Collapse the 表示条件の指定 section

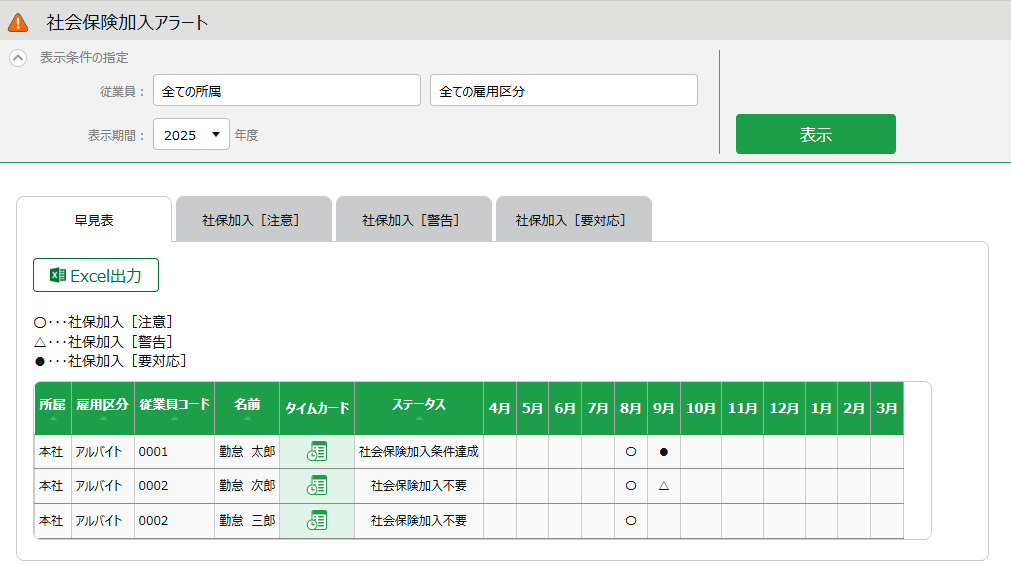18,58
